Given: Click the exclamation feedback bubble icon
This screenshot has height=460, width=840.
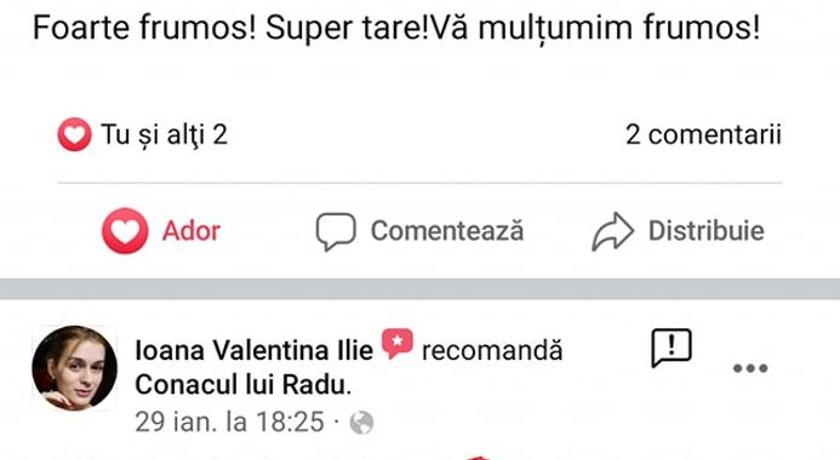Looking at the screenshot, I should coord(672,348).
